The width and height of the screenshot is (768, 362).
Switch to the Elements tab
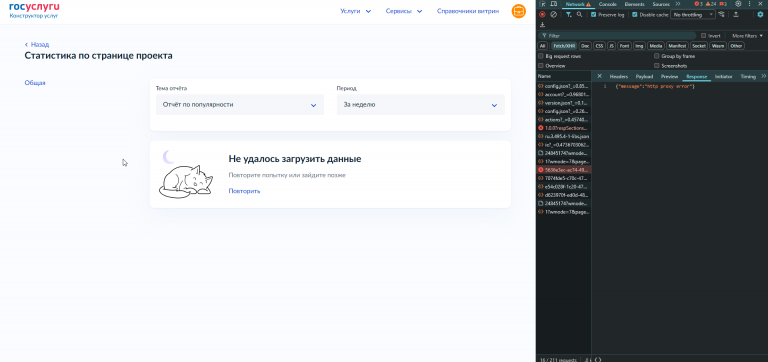coord(634,4)
